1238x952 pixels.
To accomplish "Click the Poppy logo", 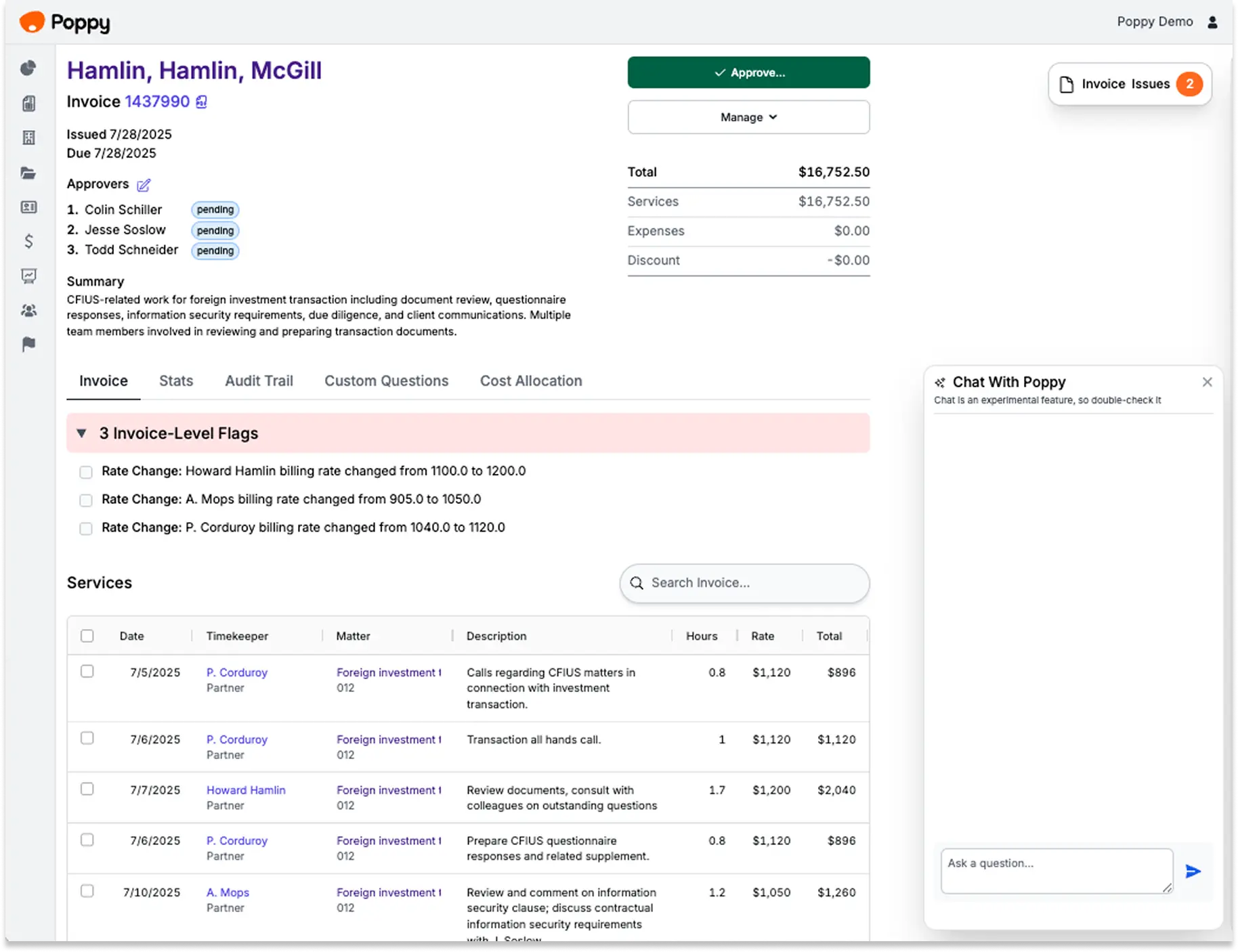I will pyautogui.click(x=65, y=22).
